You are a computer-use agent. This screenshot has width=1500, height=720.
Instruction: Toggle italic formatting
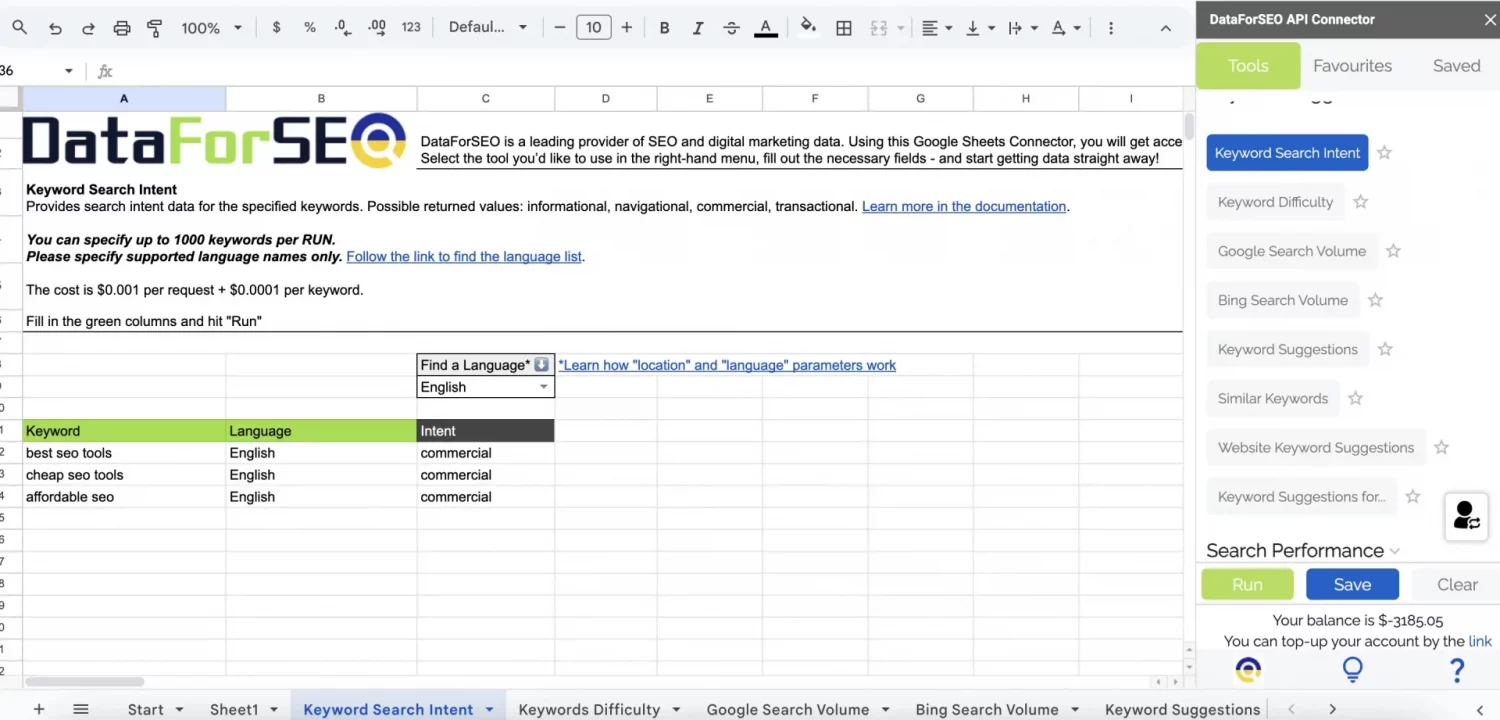pos(698,28)
